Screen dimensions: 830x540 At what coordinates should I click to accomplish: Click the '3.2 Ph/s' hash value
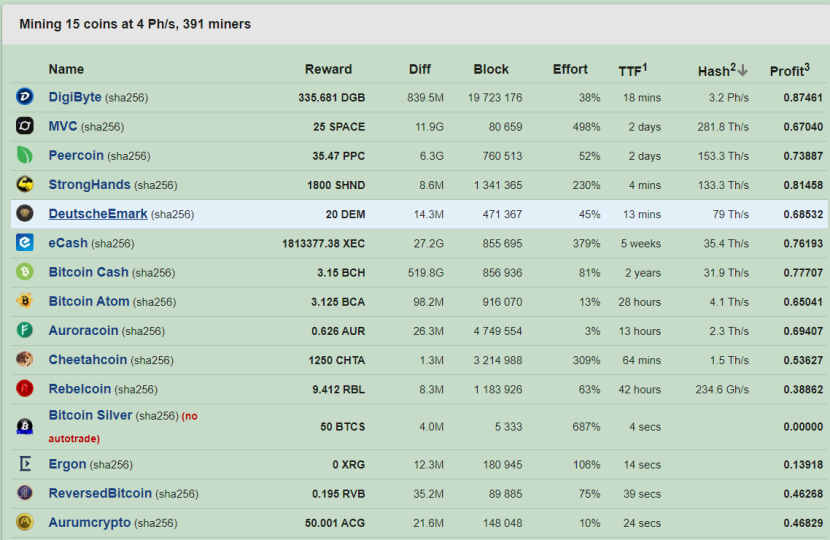pyautogui.click(x=729, y=98)
